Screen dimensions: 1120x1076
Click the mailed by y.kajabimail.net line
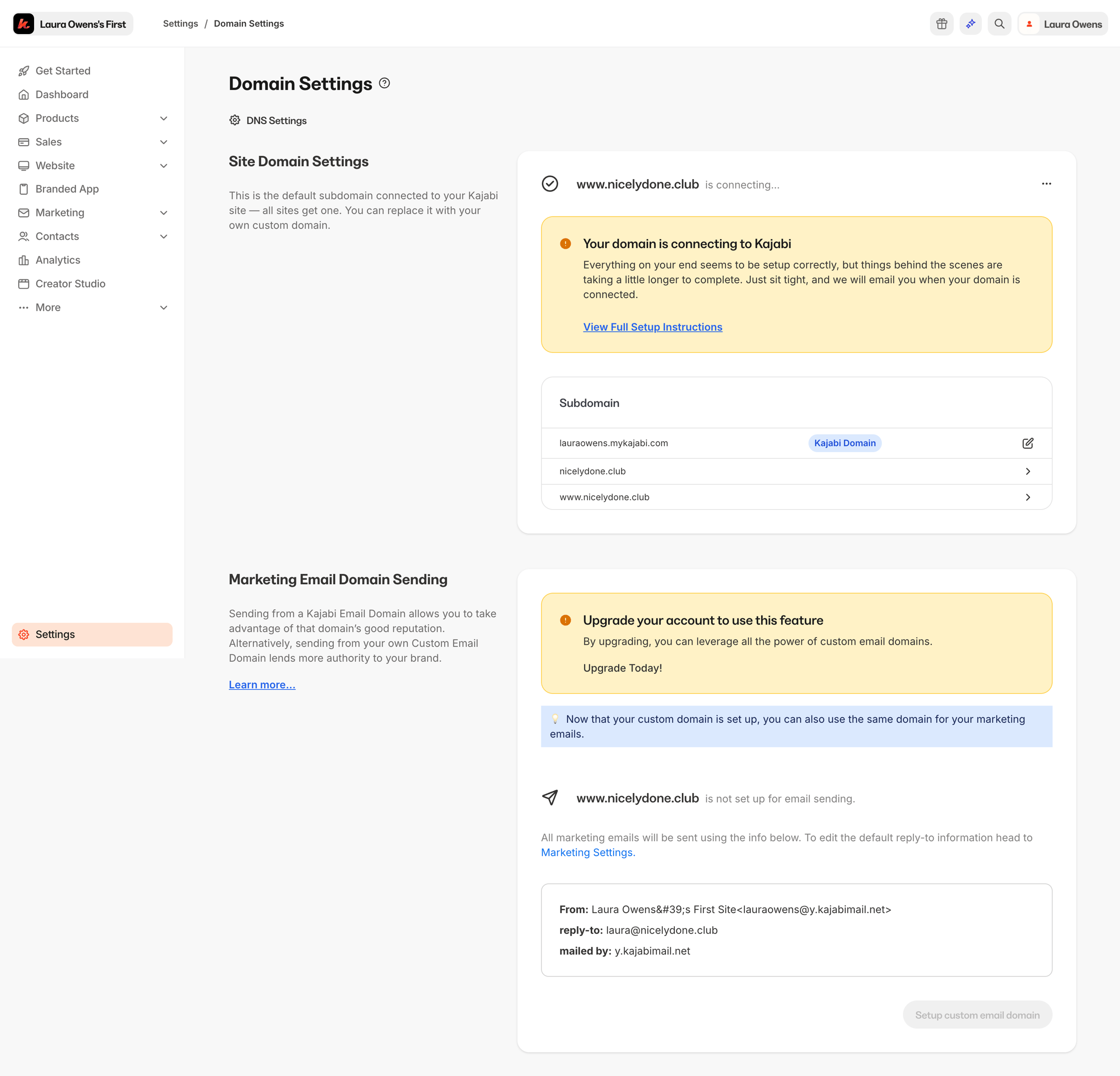coord(624,951)
